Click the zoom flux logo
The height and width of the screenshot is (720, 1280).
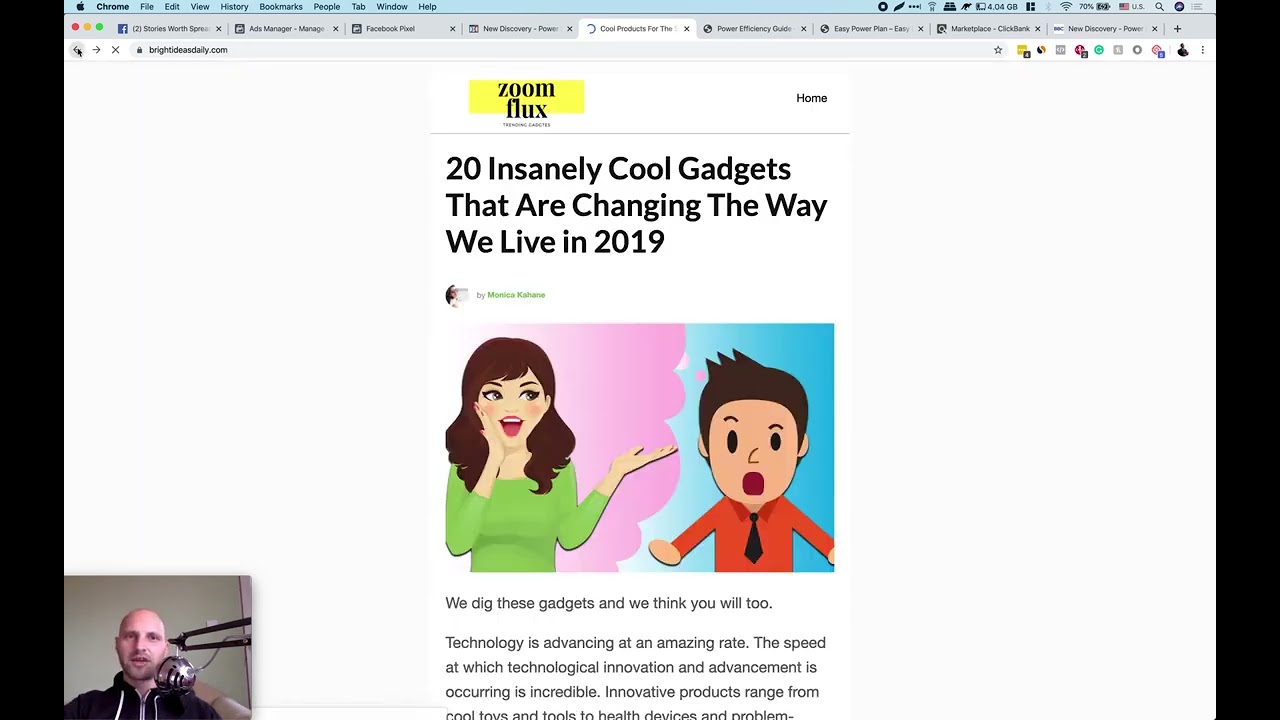[x=526, y=103]
